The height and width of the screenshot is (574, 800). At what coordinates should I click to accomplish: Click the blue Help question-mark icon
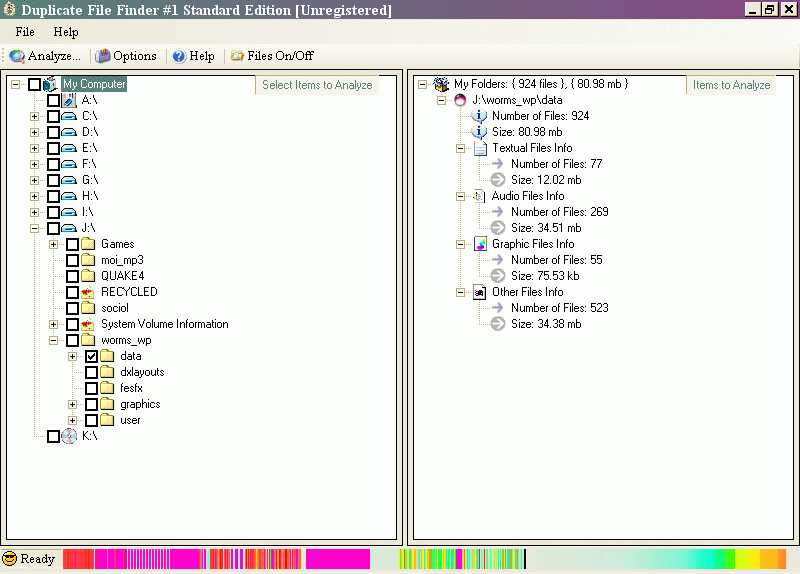179,56
